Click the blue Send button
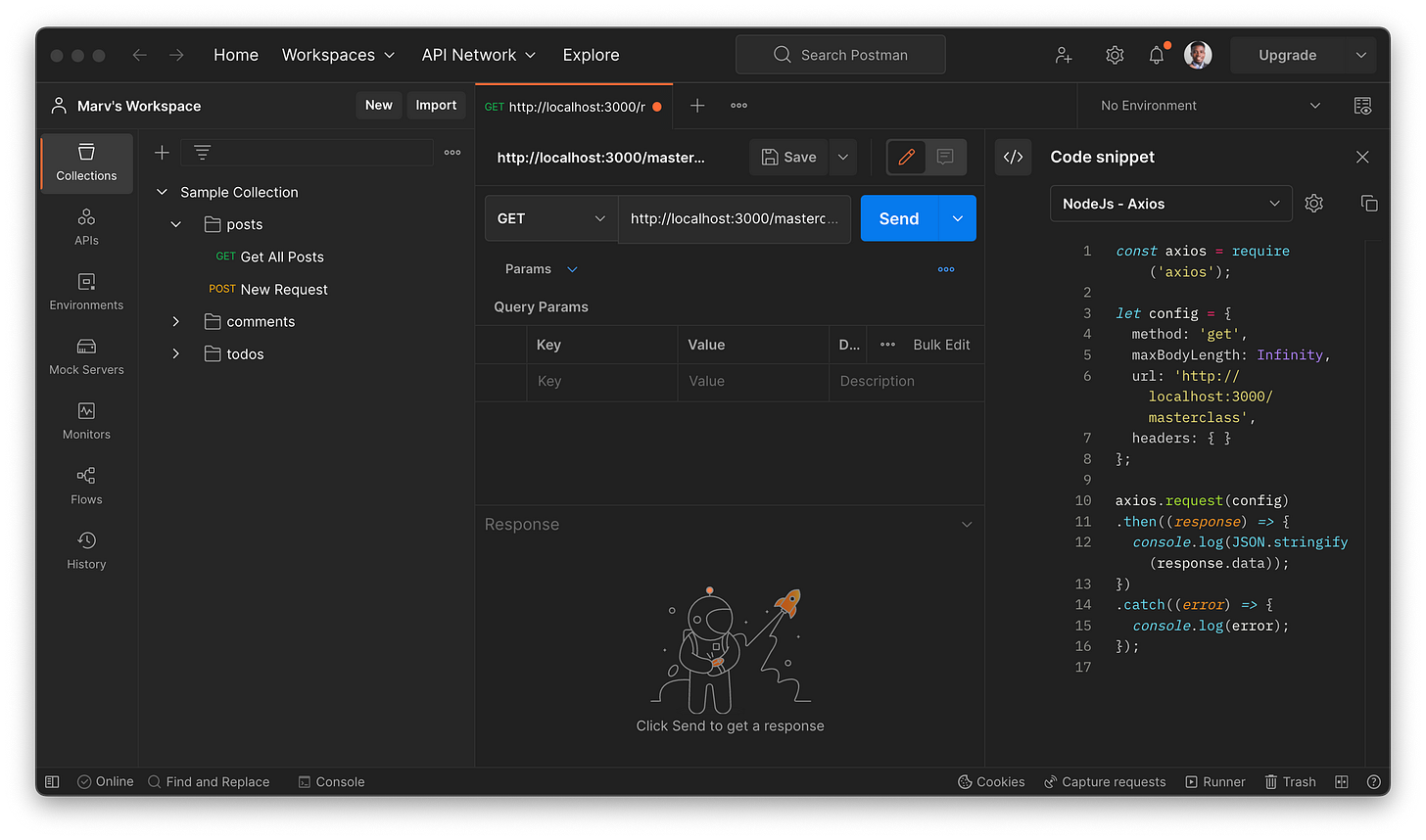1426x840 pixels. point(899,218)
